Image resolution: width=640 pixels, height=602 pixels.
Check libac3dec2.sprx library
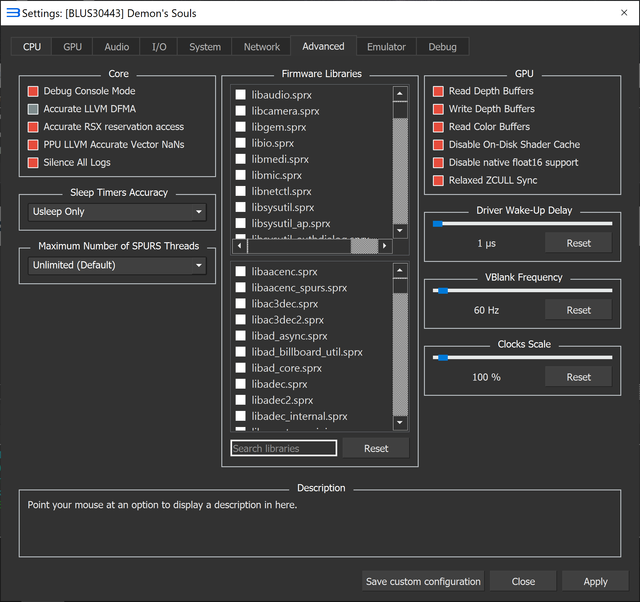[241, 320]
